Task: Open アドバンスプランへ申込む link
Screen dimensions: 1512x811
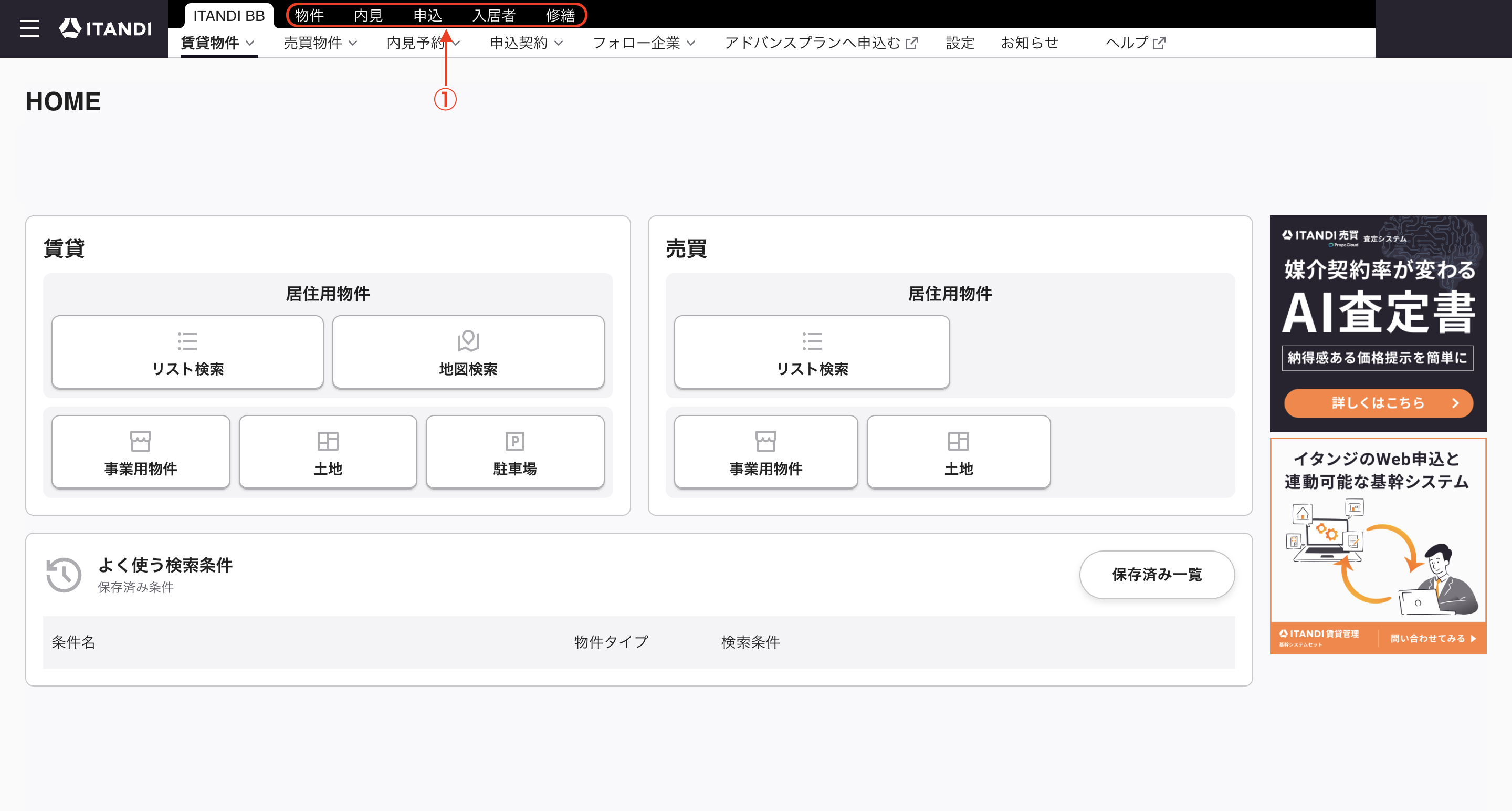Action: 821,43
